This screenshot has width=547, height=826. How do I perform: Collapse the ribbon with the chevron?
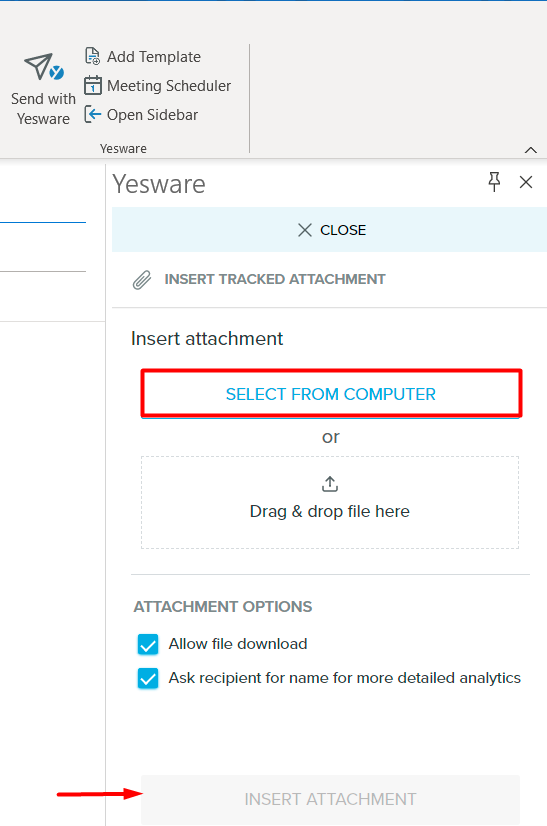tap(531, 150)
